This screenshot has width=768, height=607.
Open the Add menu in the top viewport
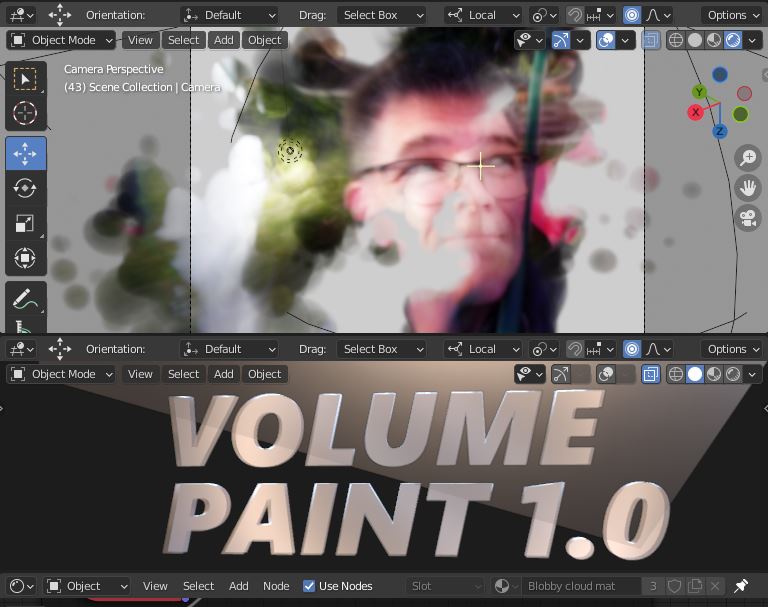point(223,40)
